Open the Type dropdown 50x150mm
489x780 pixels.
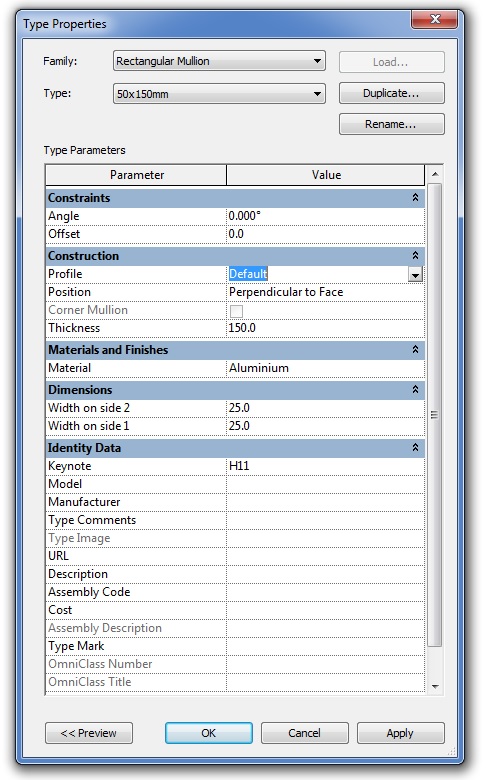(x=219, y=94)
